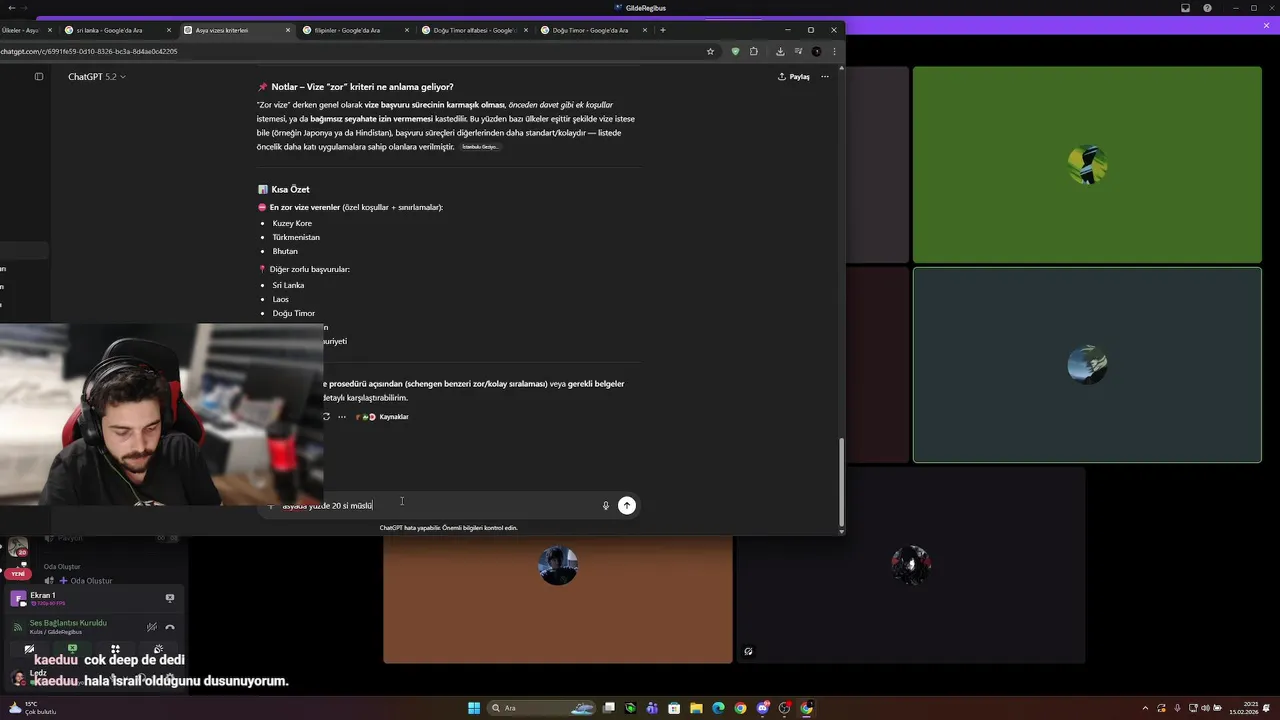Disconnect from Discord voice channel
The image size is (1280, 720).
170,627
